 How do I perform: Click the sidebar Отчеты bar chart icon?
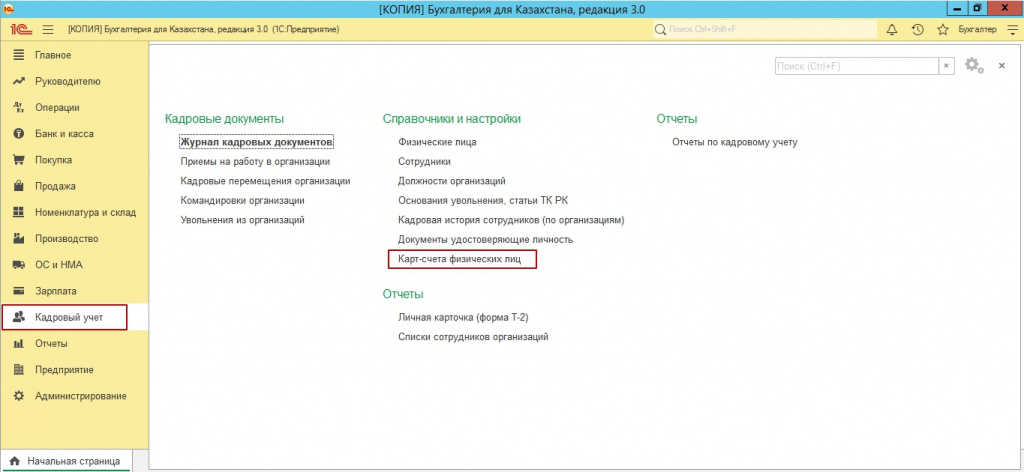tap(18, 343)
